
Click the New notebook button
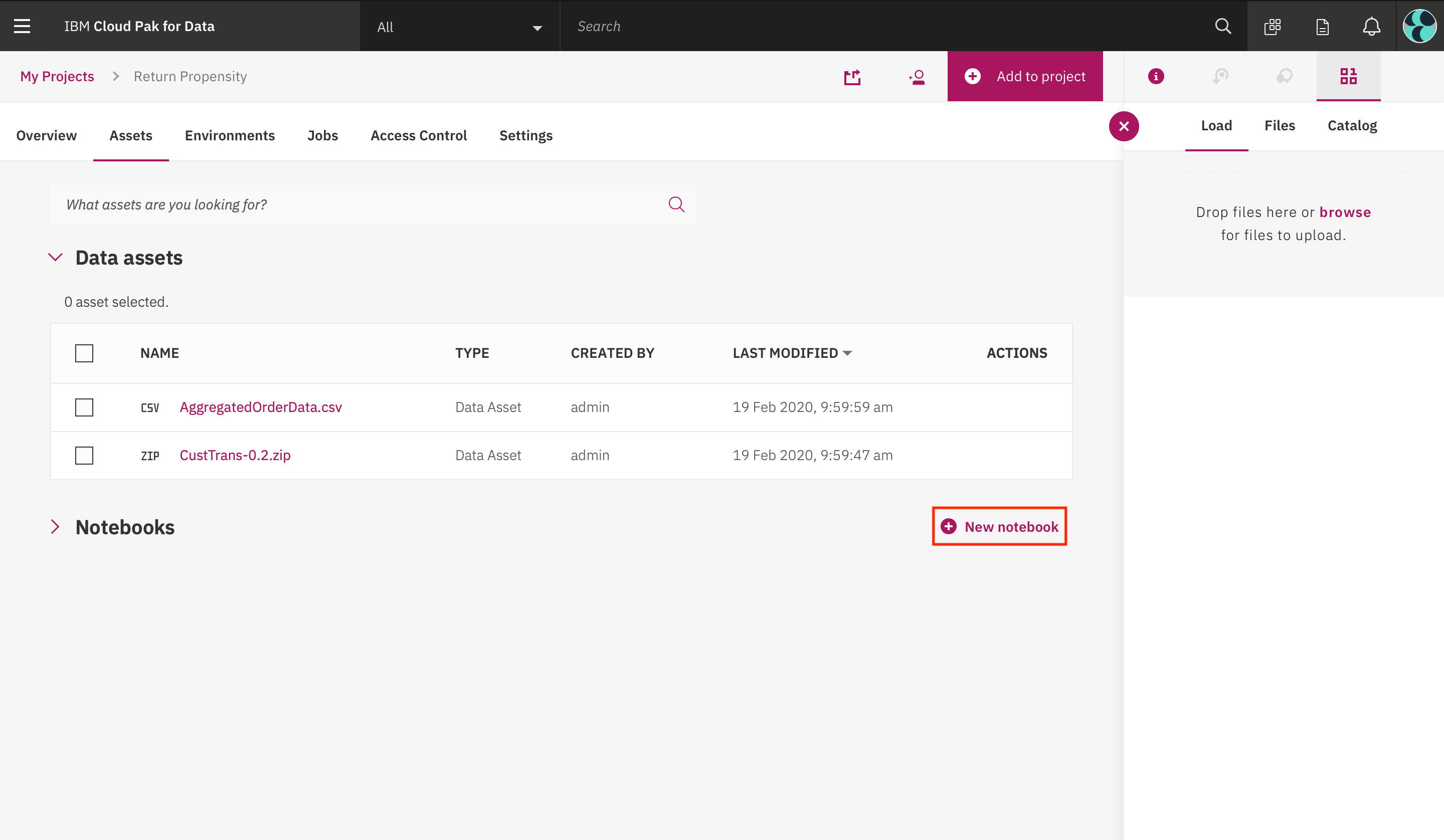[x=999, y=527]
